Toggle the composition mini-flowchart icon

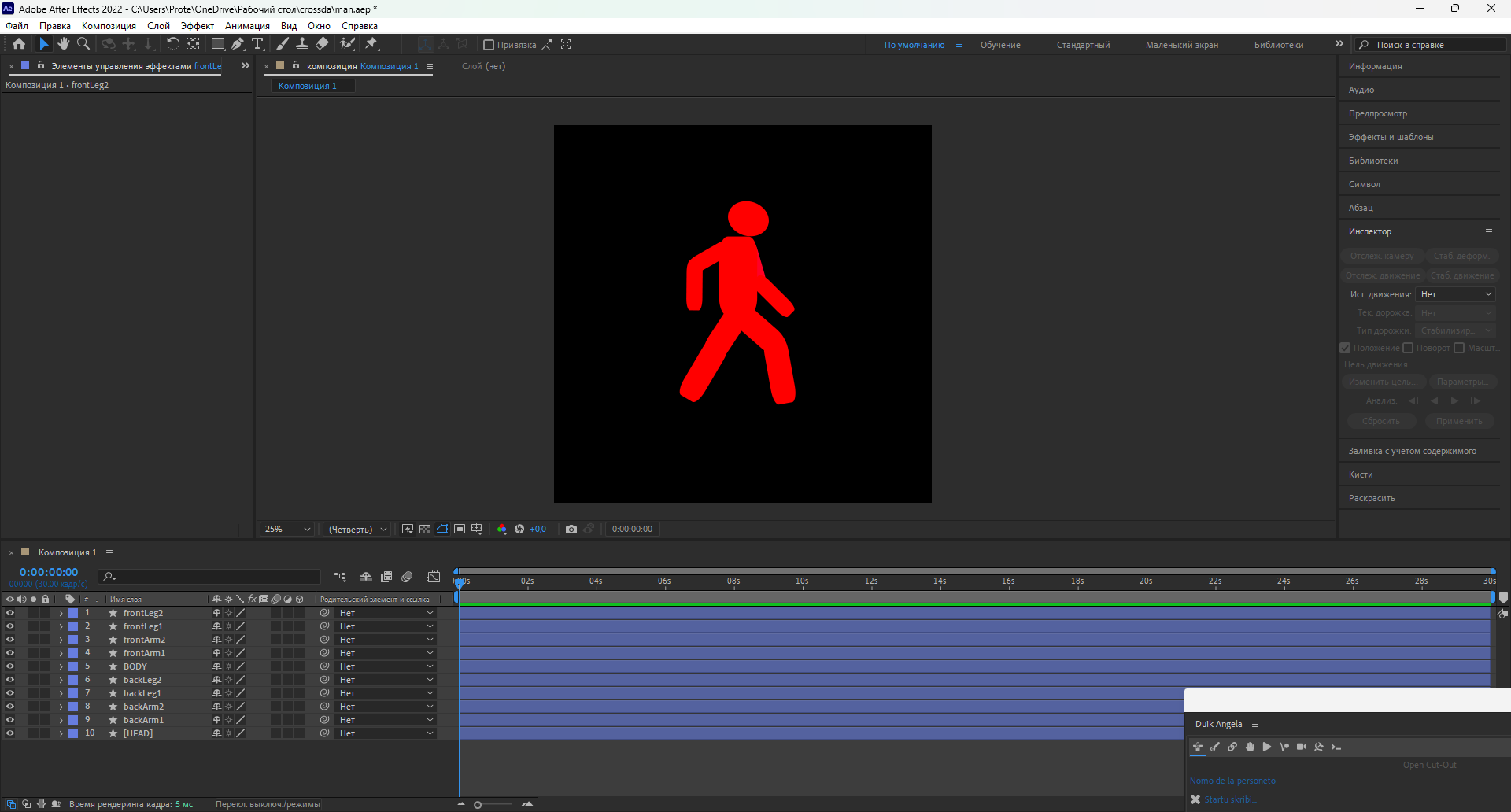tap(339, 577)
